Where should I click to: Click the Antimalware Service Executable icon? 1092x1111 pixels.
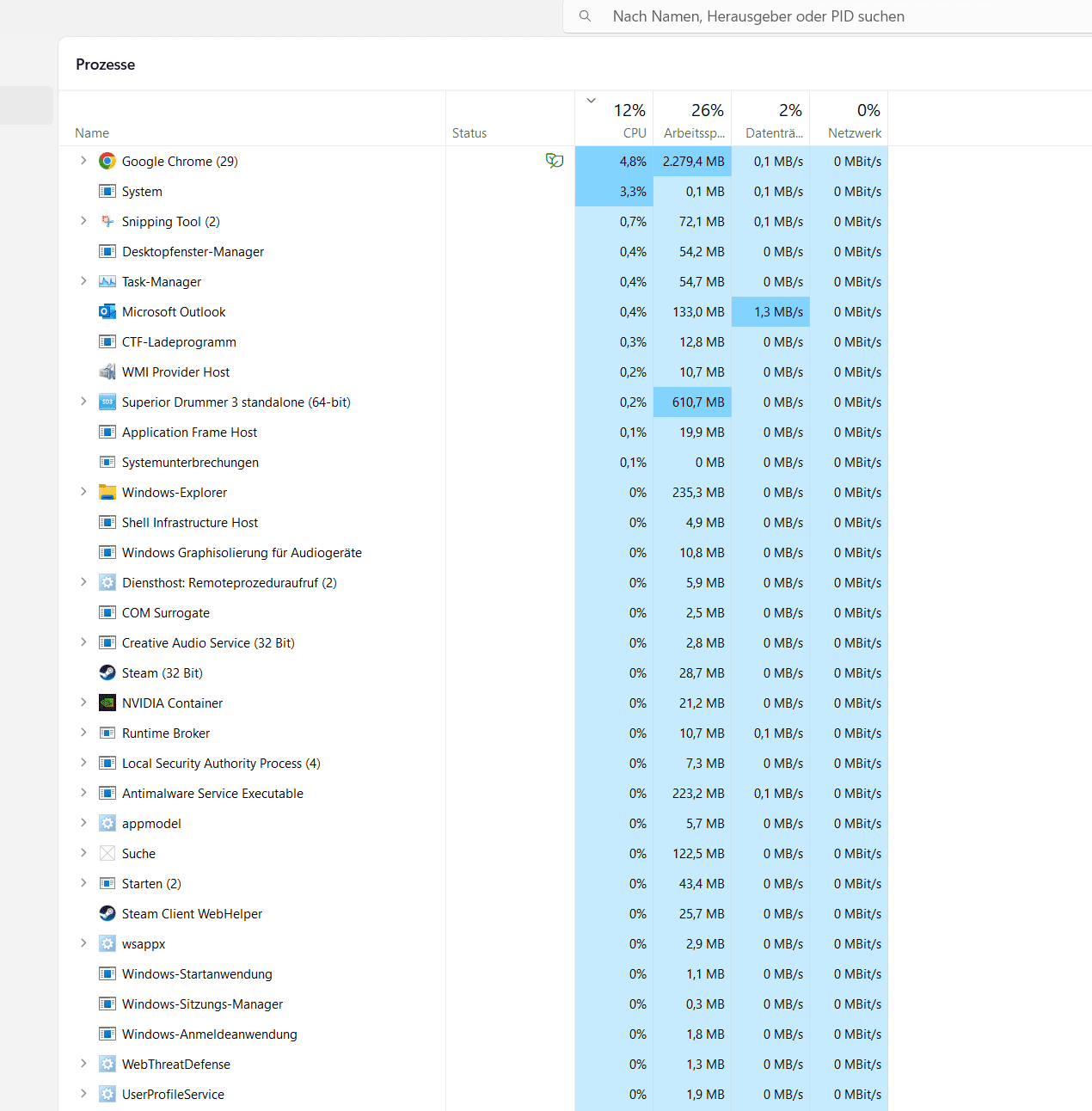pos(107,793)
